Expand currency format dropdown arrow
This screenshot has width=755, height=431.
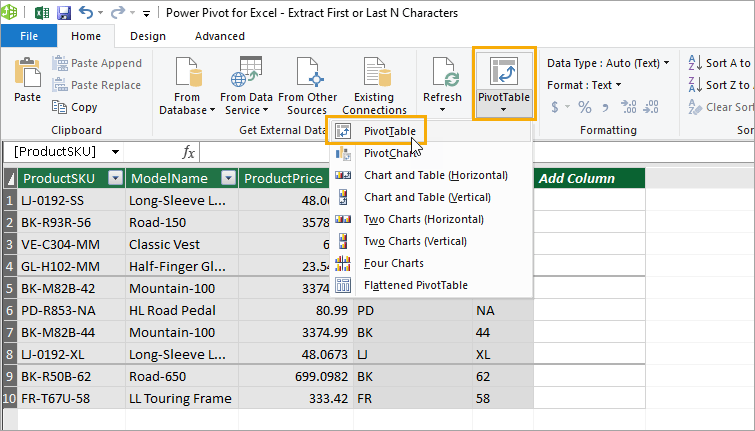pyautogui.click(x=567, y=107)
